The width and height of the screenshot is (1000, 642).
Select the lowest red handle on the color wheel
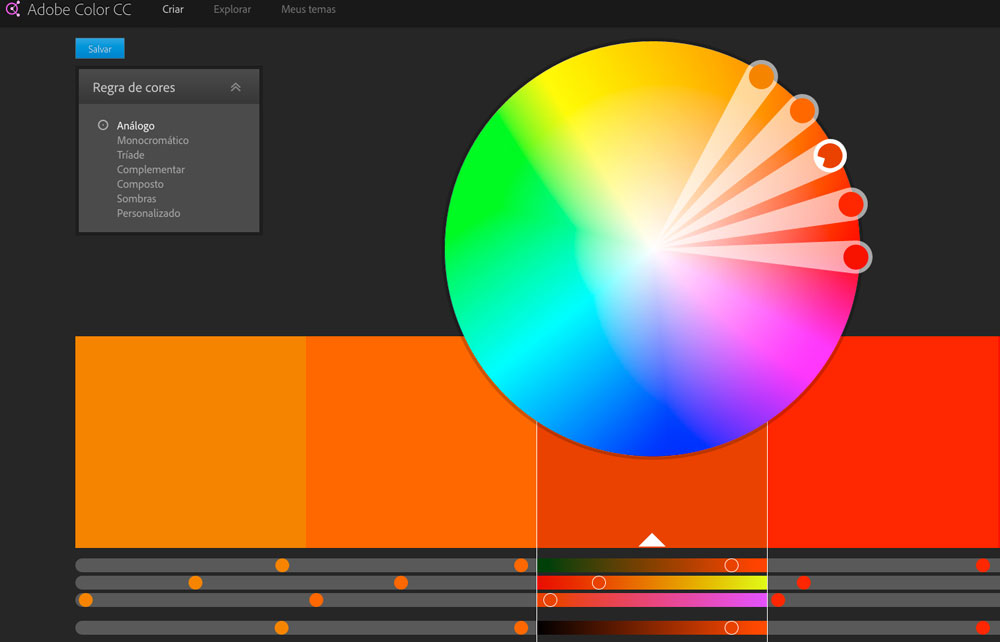857,257
